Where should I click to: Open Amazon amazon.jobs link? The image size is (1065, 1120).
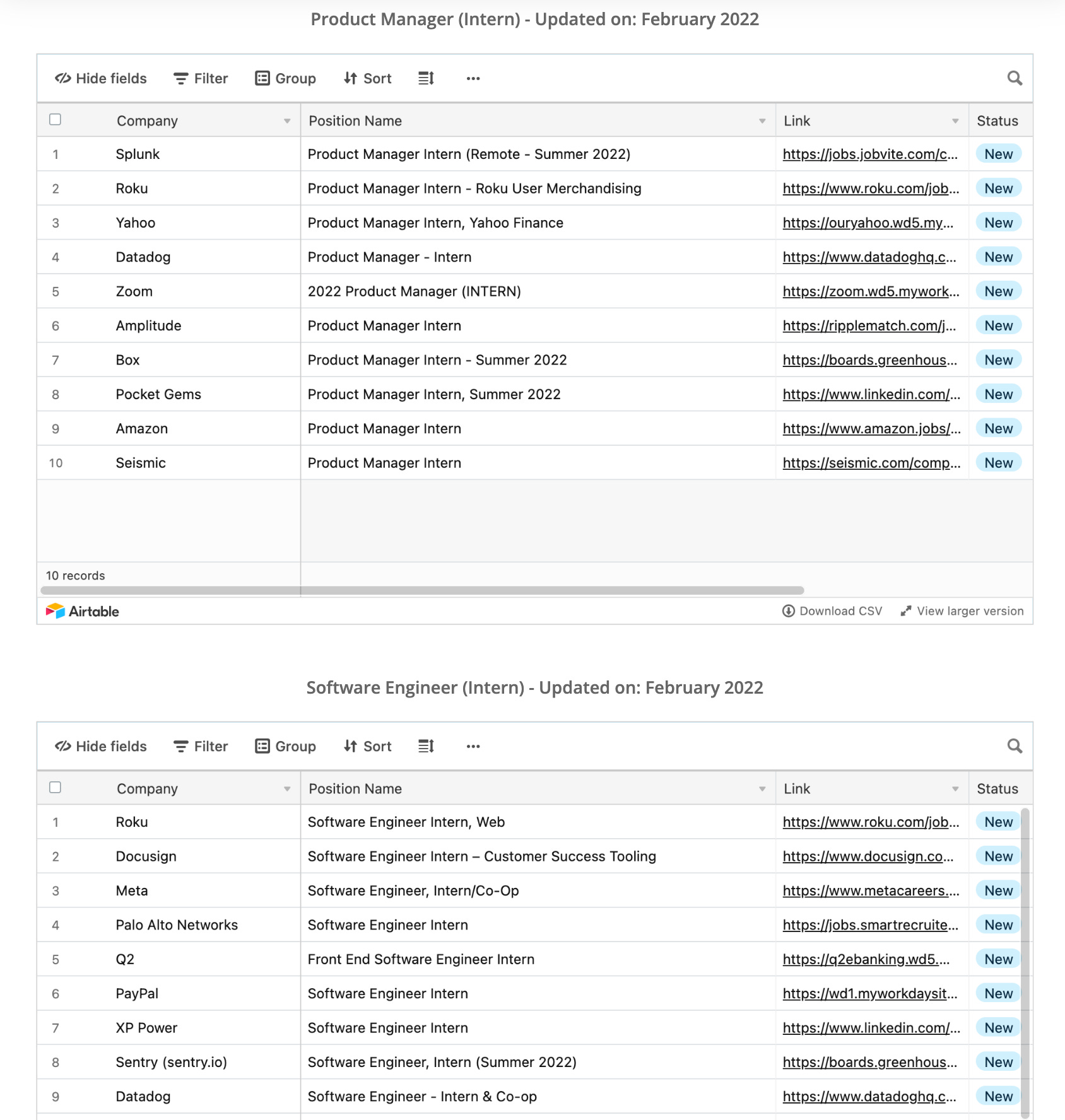tap(871, 429)
